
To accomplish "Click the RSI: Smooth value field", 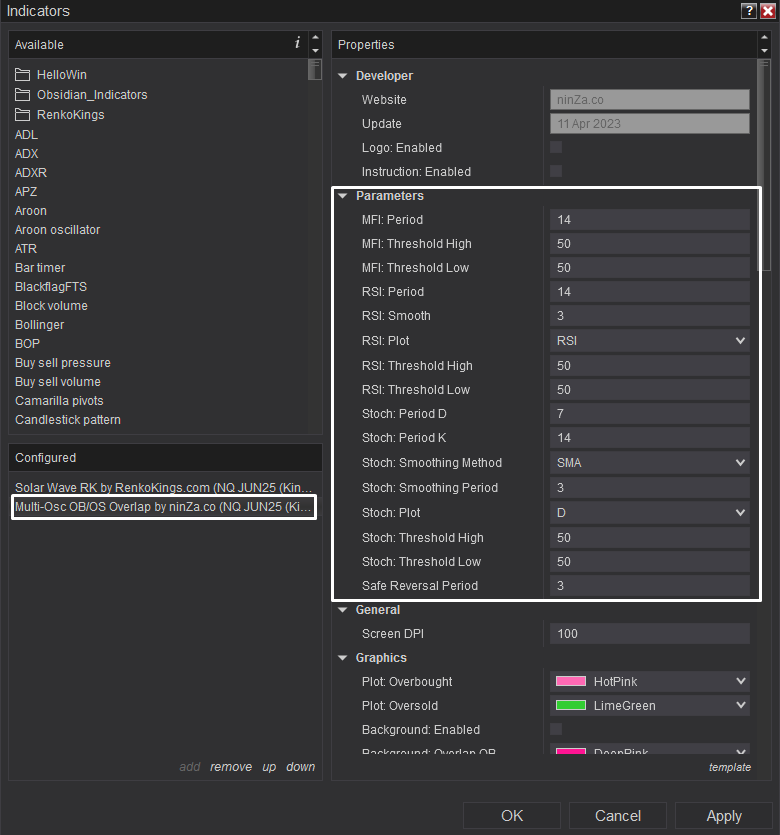I will (650, 315).
